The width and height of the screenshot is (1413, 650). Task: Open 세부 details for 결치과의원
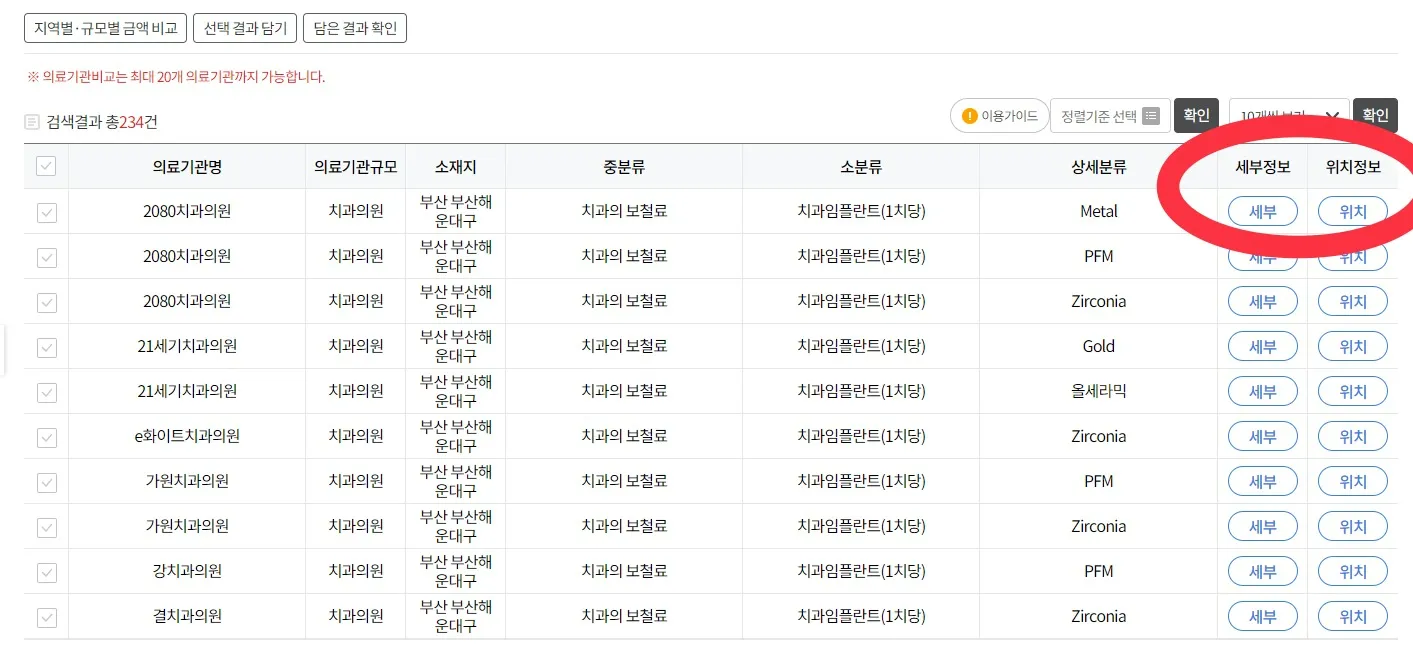[x=1263, y=616]
